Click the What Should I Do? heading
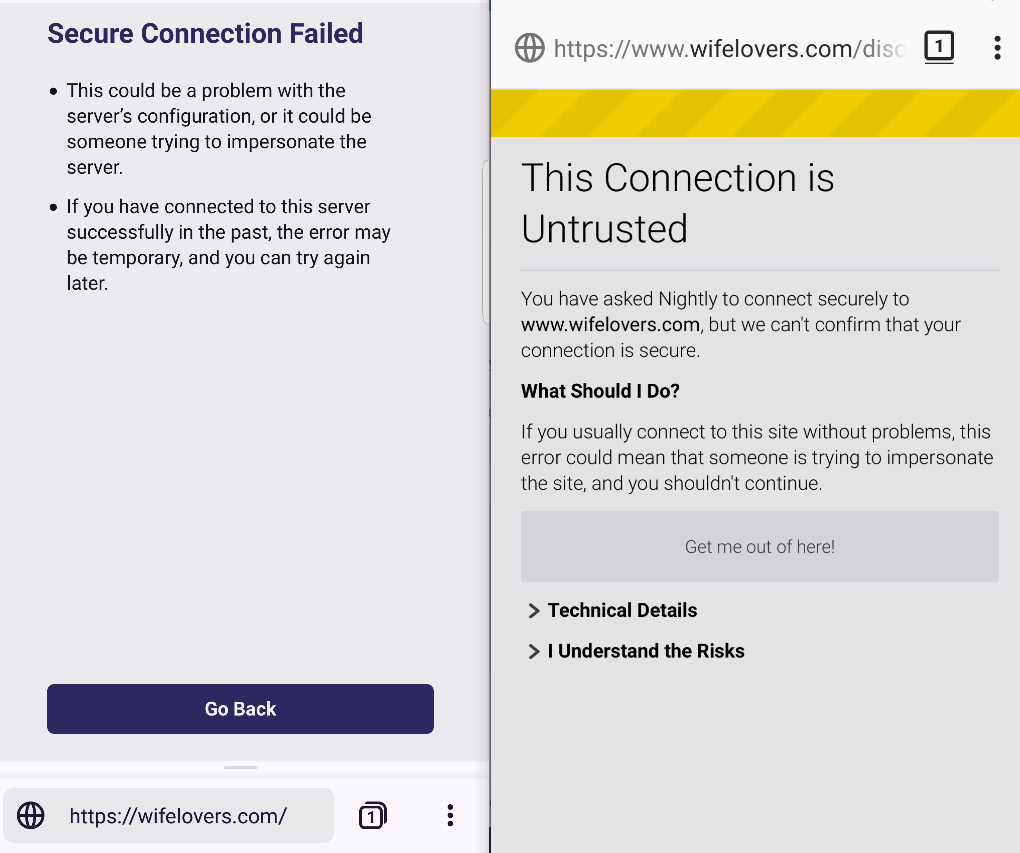 pyautogui.click(x=600, y=391)
